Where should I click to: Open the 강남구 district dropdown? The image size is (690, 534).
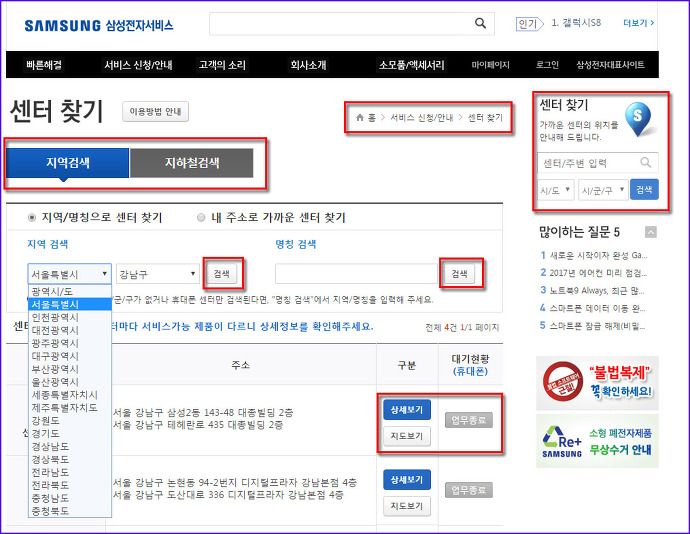coord(158,274)
